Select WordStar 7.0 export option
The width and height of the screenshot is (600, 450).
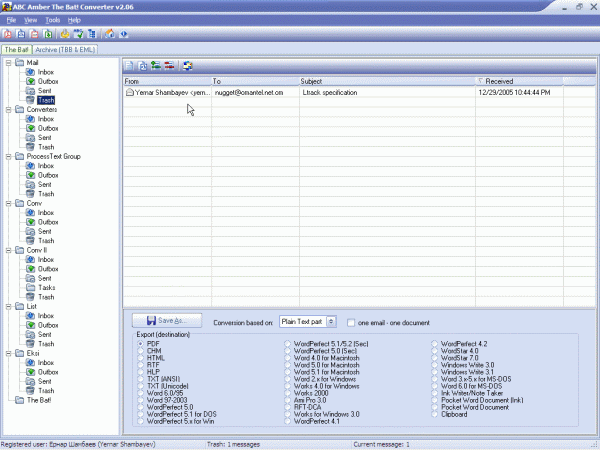[434, 358]
